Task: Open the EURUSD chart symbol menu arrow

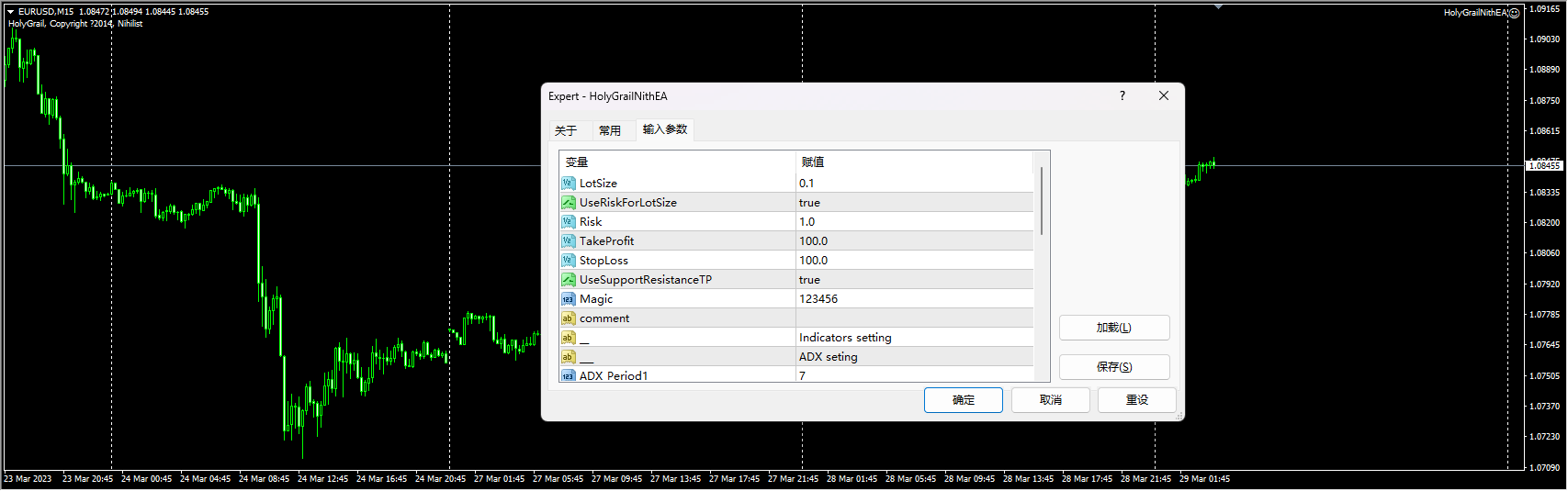Action: pyautogui.click(x=10, y=12)
